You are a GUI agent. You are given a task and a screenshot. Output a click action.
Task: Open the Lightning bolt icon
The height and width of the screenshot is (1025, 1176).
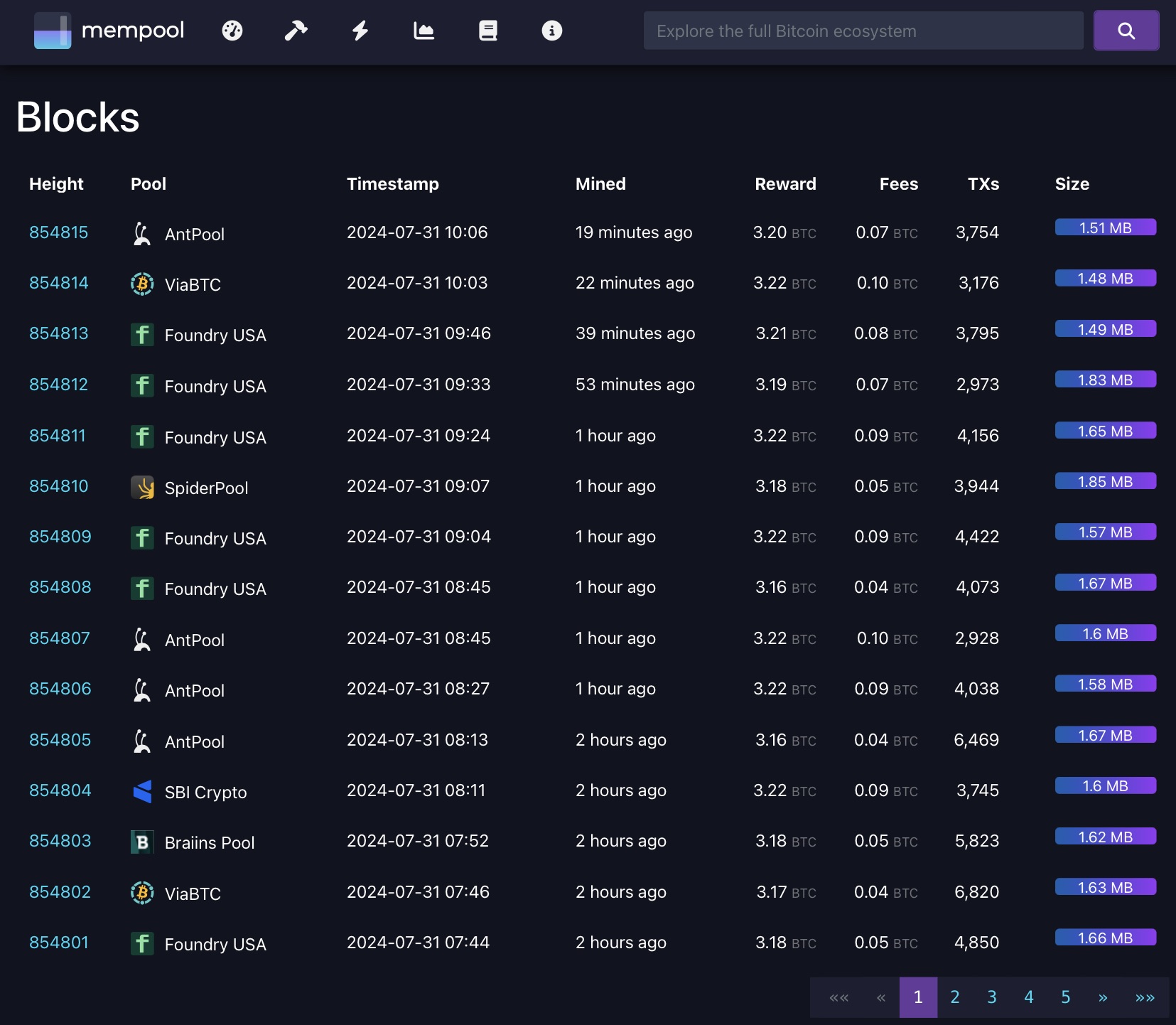tap(360, 31)
